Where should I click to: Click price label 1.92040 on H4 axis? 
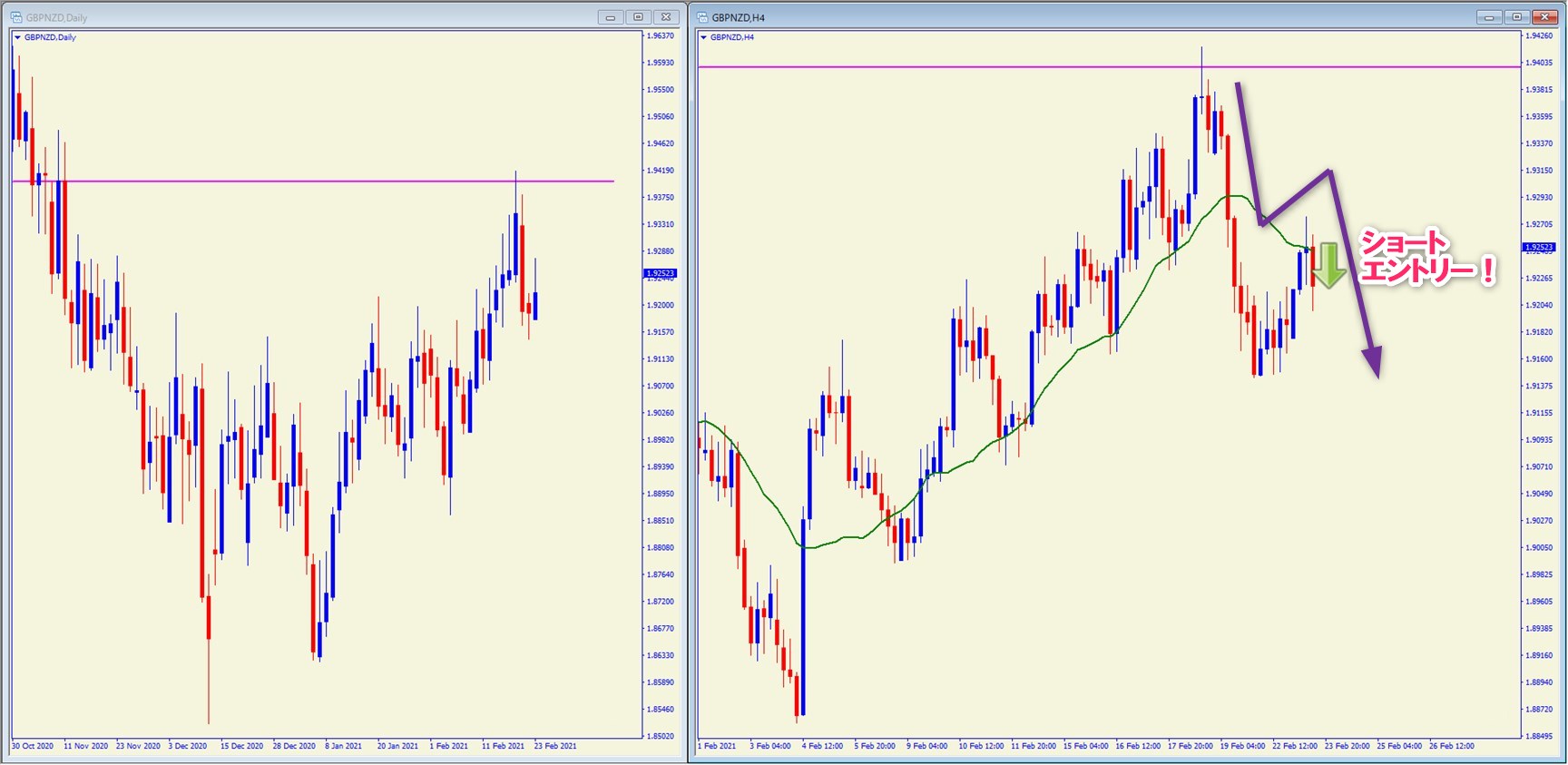pos(1539,305)
